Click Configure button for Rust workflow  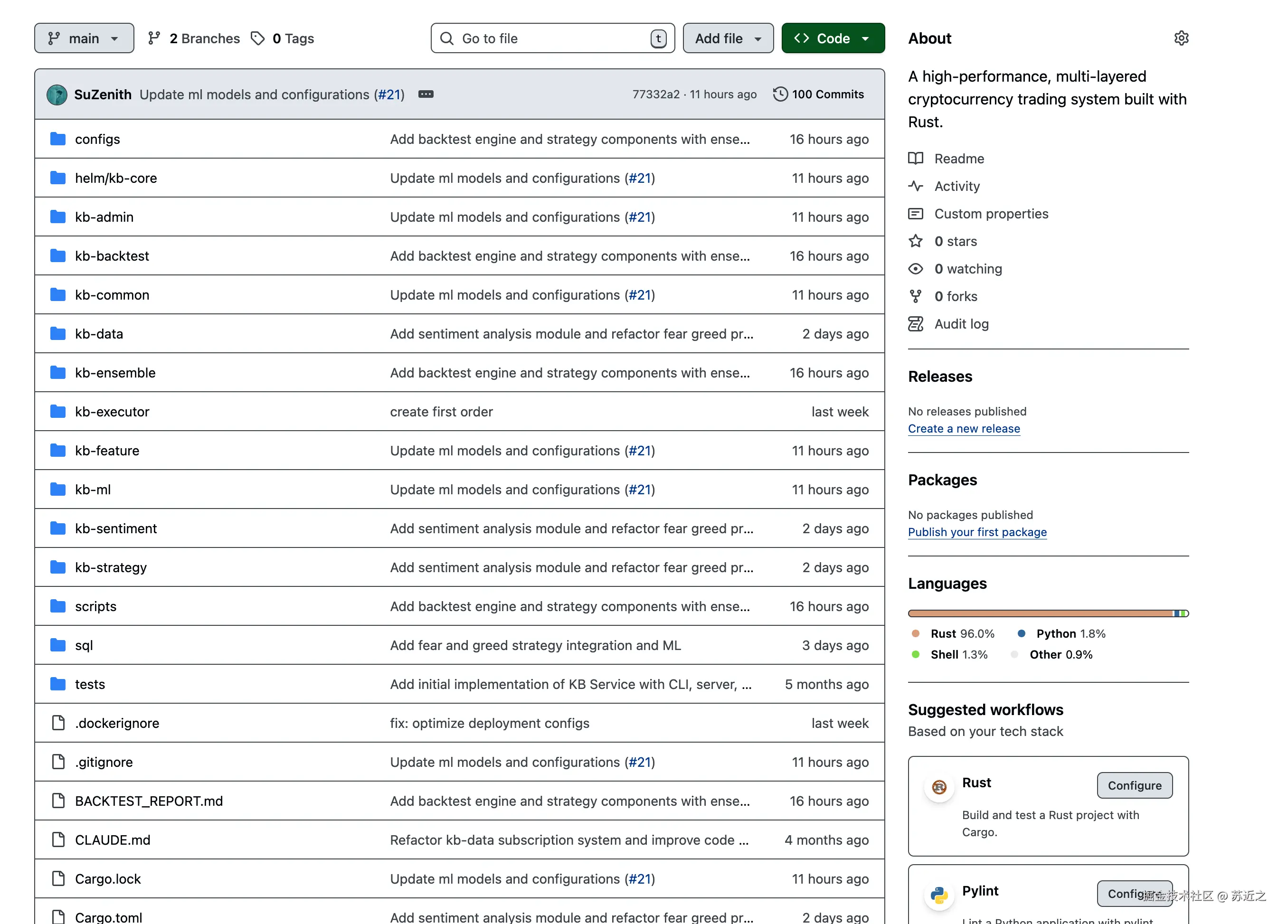[x=1134, y=785]
